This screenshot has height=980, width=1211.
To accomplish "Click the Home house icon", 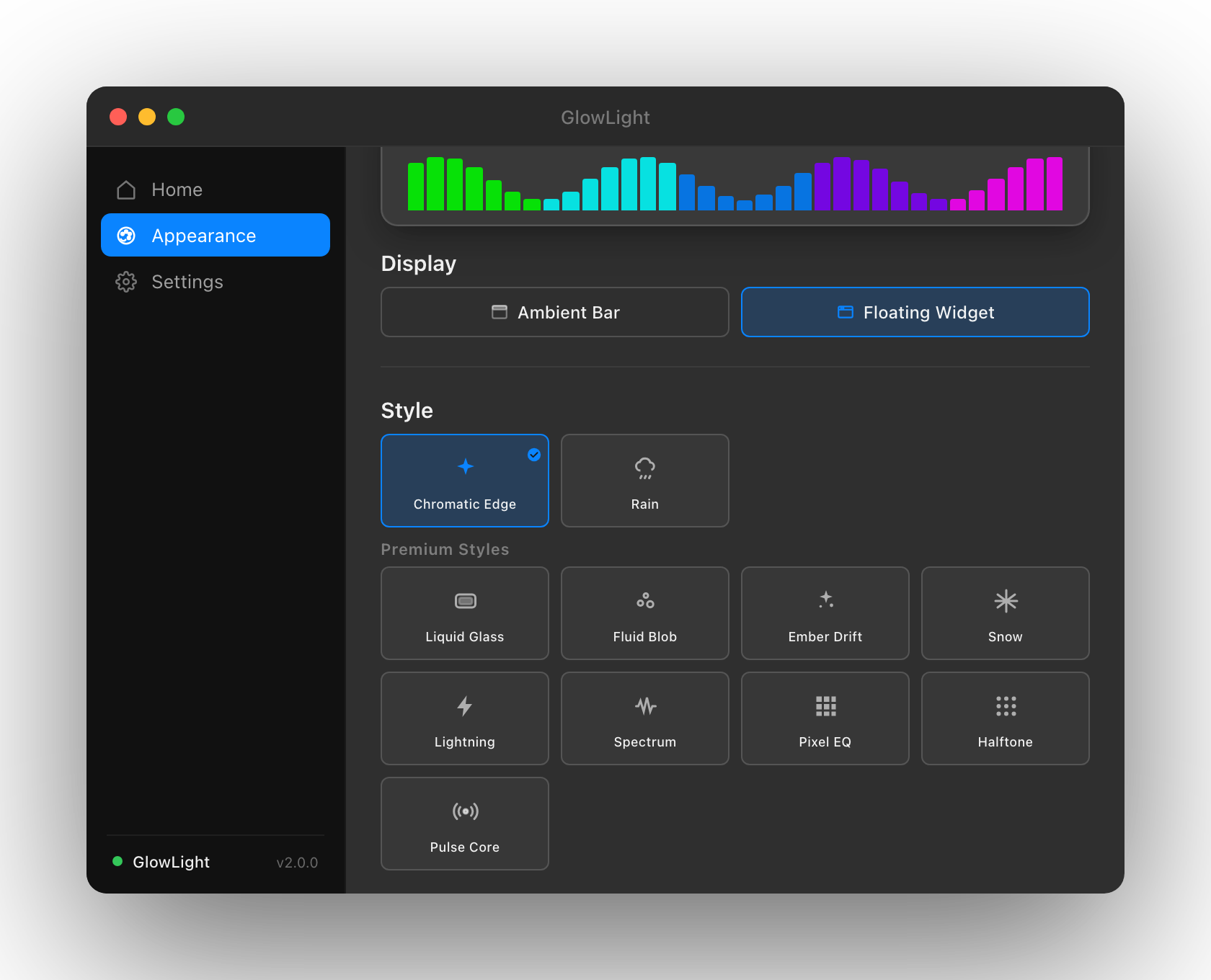I will pos(126,190).
